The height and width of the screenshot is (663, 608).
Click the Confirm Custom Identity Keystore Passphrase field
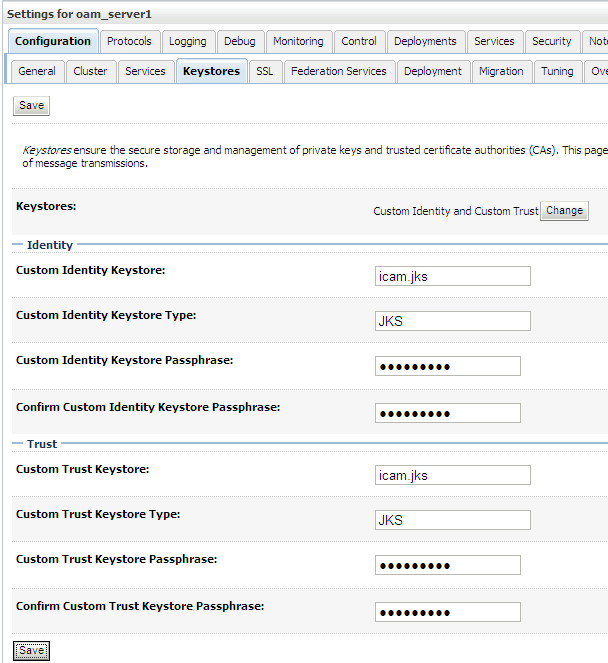[447, 413]
